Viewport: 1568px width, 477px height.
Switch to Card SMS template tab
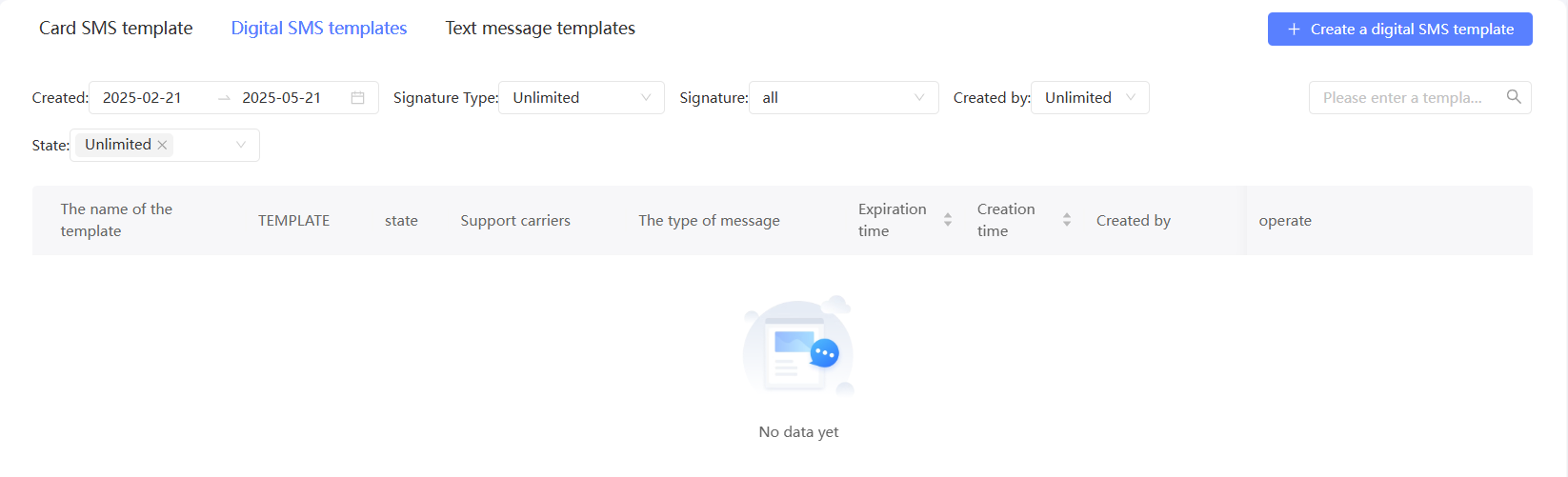click(x=115, y=29)
